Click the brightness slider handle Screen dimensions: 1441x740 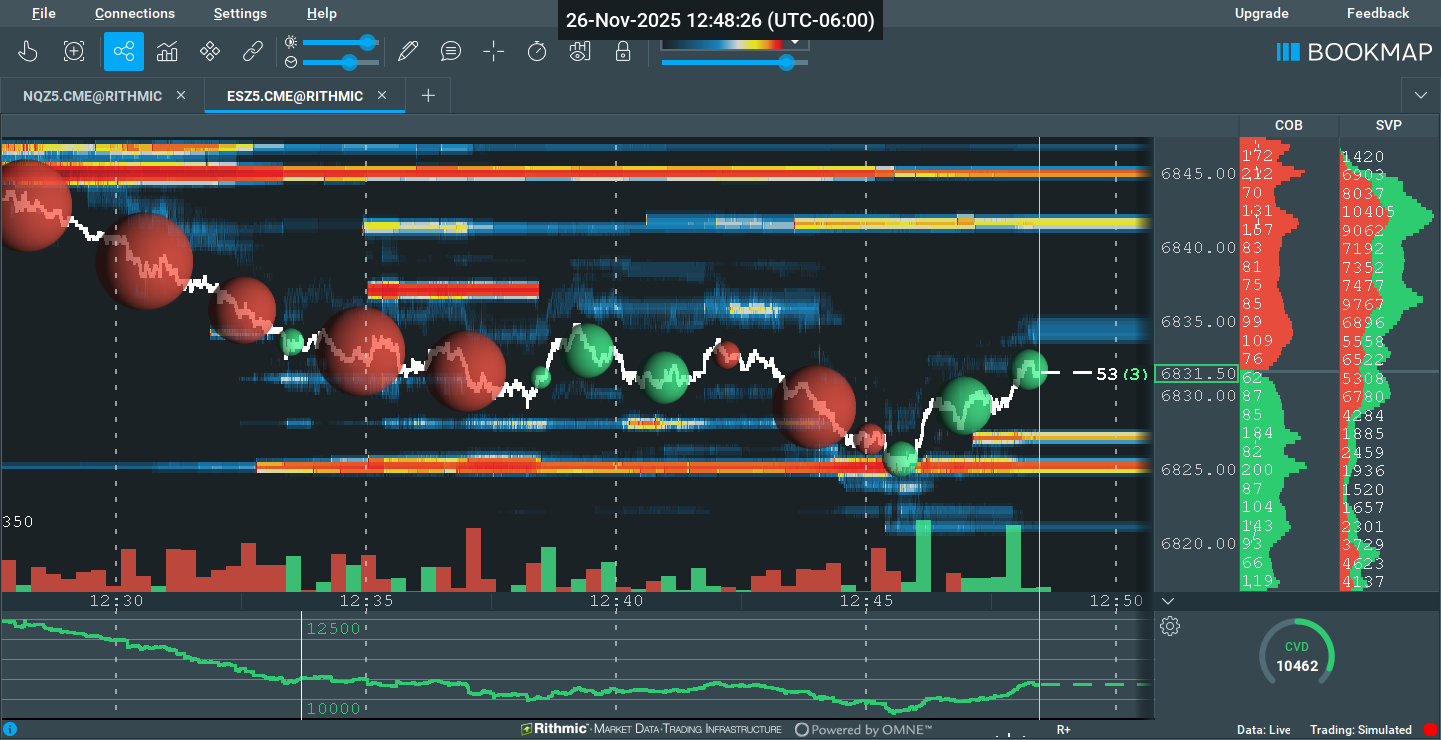click(x=367, y=42)
